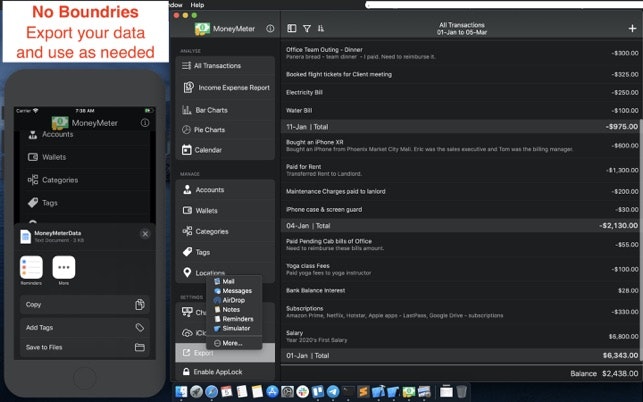Image resolution: width=643 pixels, height=402 pixels.
Task: Open Income Expense Report
Action: click(225, 88)
